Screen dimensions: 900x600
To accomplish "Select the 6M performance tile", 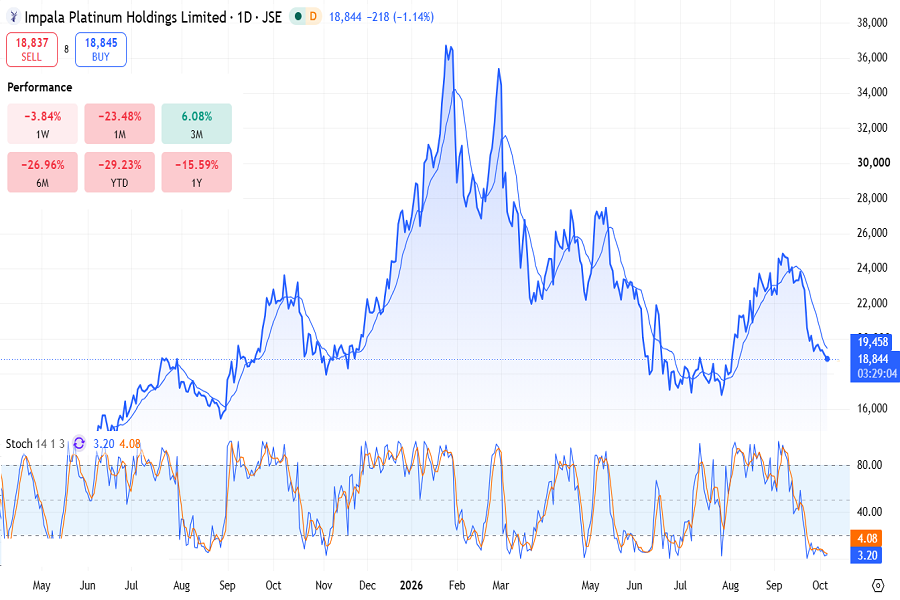I will point(42,172).
